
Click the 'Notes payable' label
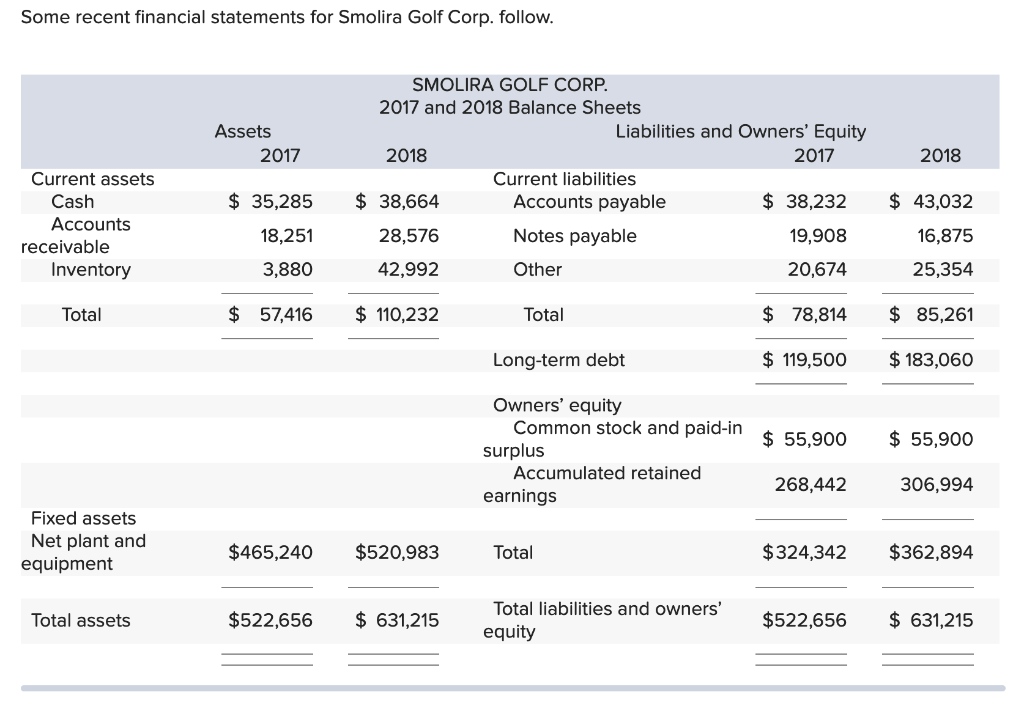[x=575, y=236]
